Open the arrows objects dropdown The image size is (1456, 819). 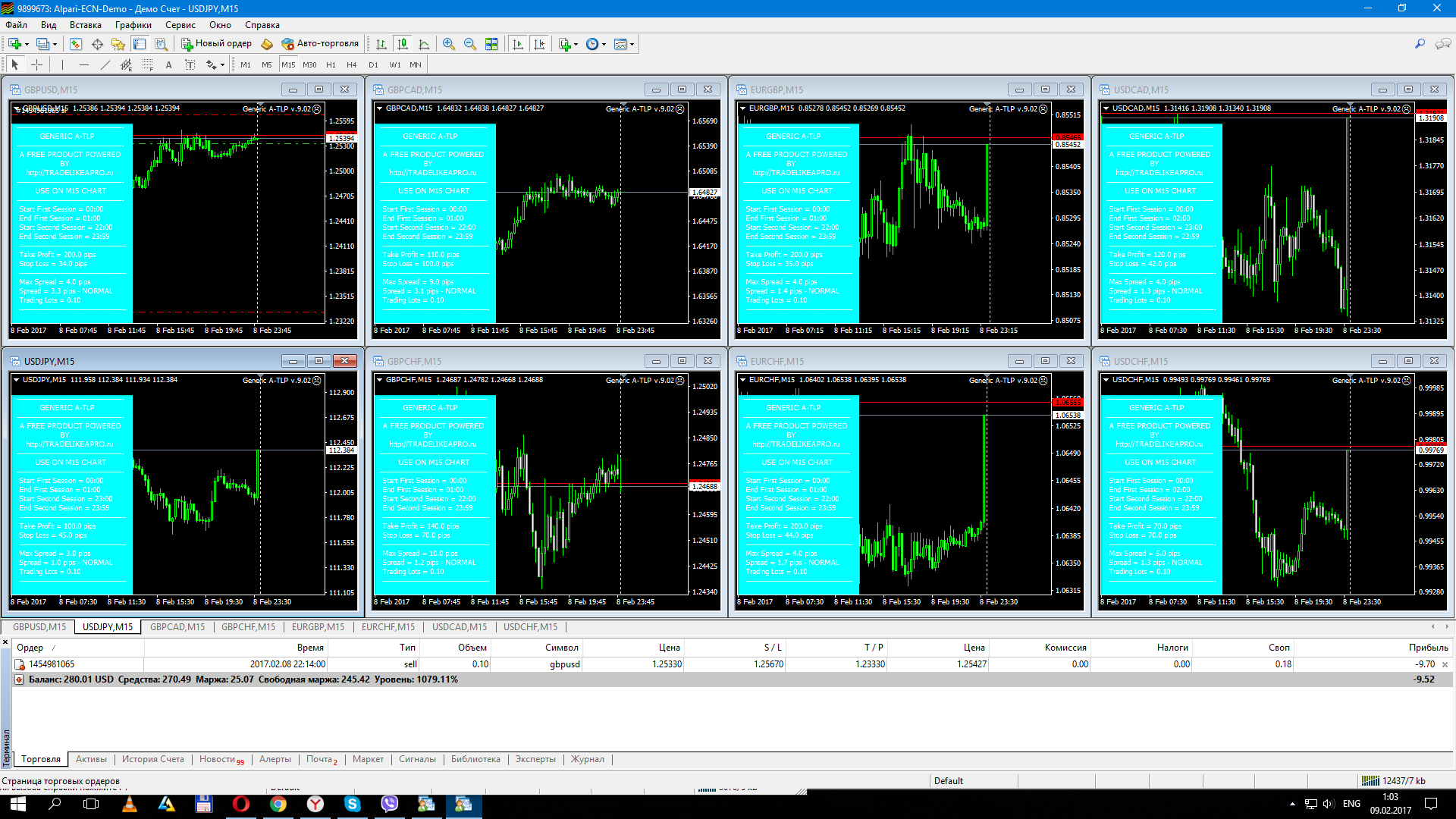pos(215,64)
